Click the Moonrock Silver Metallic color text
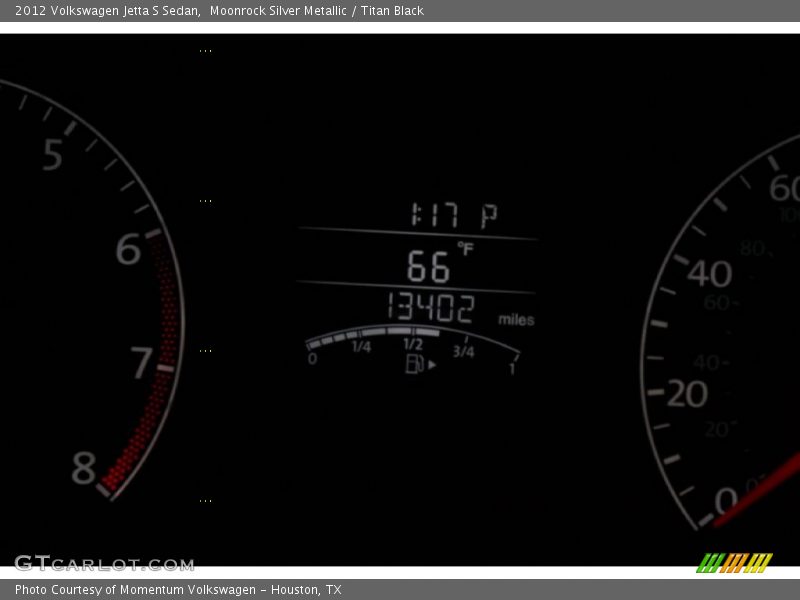Viewport: 800px width, 600px height. point(278,11)
